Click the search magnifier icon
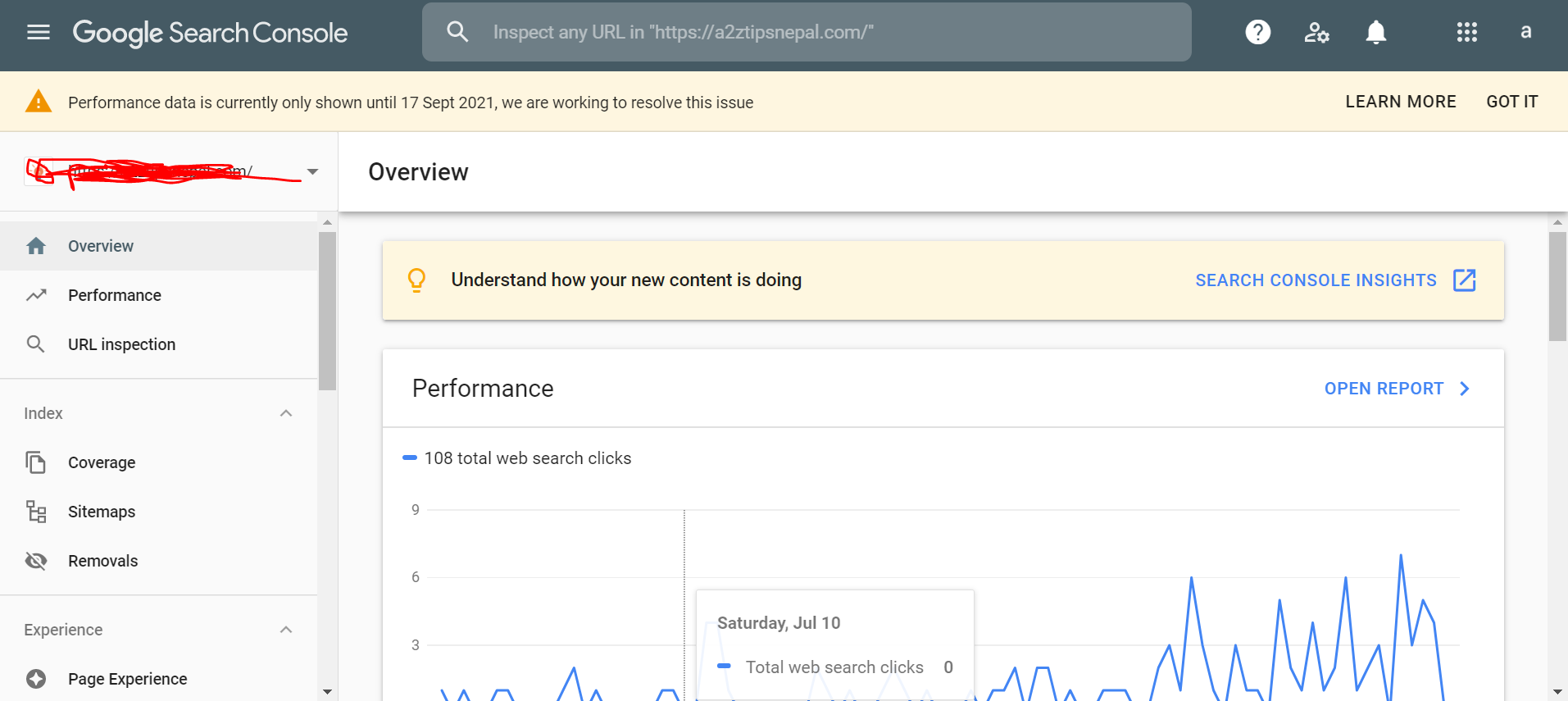Image resolution: width=1568 pixels, height=701 pixels. [457, 32]
